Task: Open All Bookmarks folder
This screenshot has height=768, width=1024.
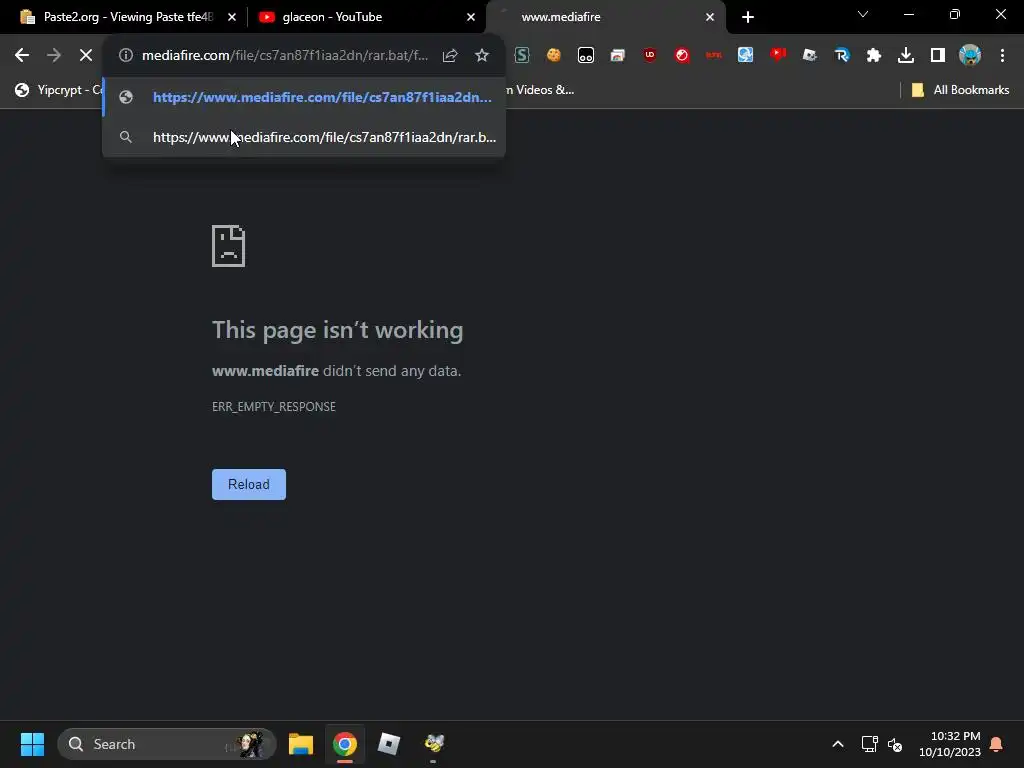Action: pyautogui.click(x=960, y=90)
